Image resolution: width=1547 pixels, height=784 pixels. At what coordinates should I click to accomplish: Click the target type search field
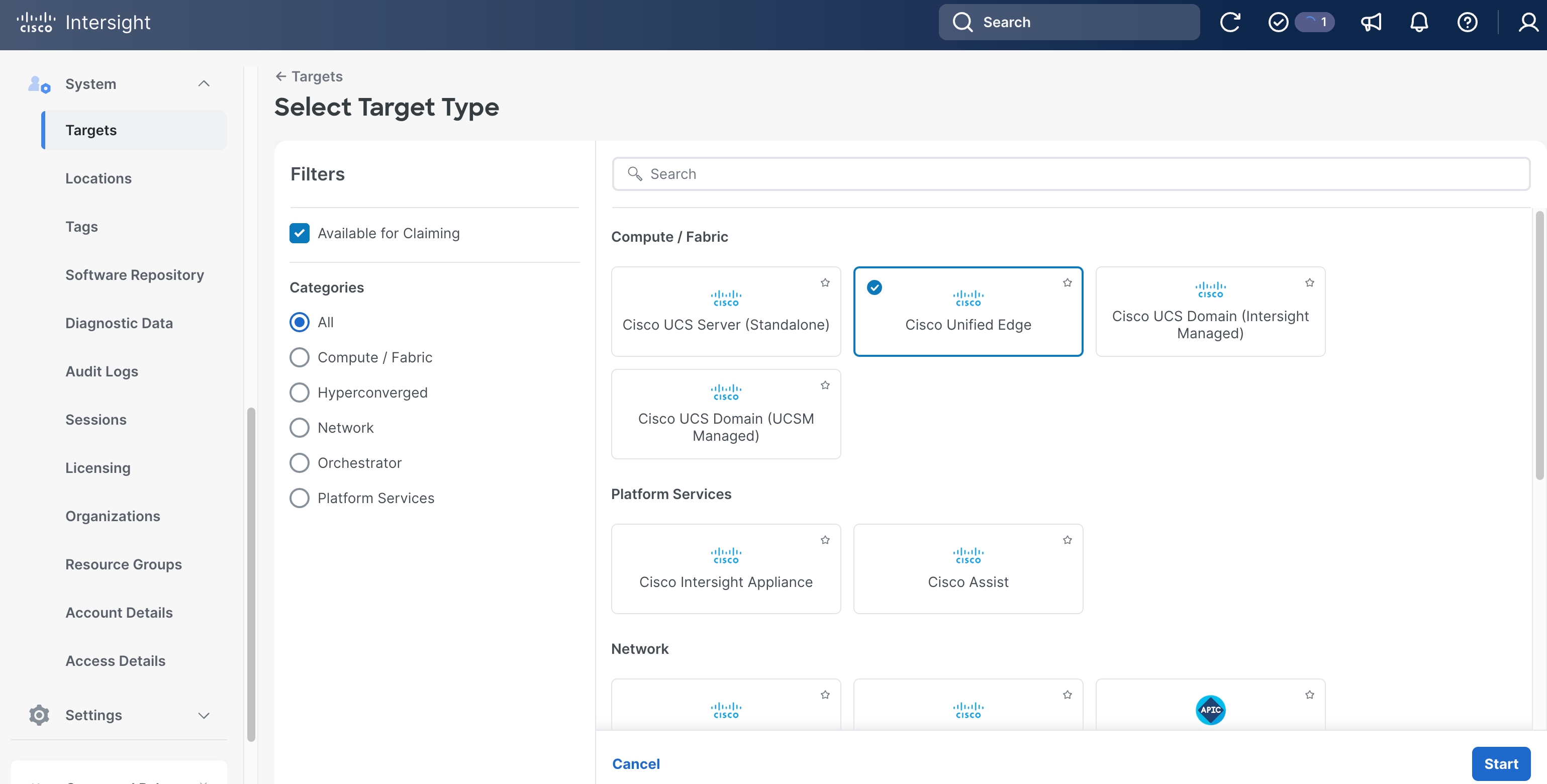1071,174
